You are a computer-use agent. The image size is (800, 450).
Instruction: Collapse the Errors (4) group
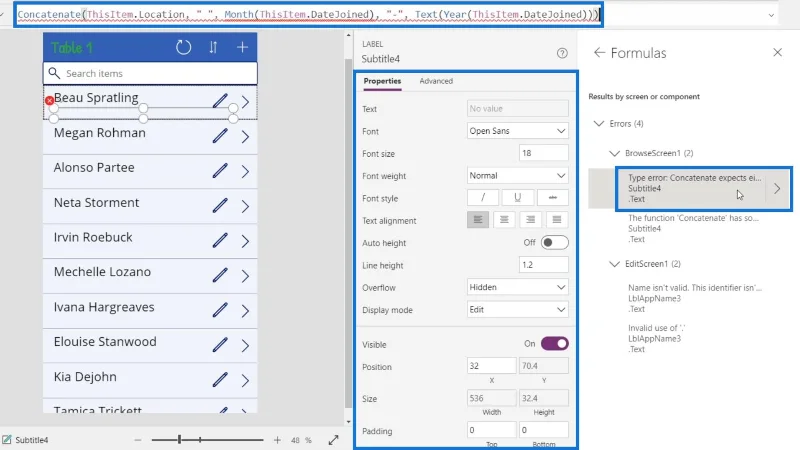pyautogui.click(x=599, y=123)
